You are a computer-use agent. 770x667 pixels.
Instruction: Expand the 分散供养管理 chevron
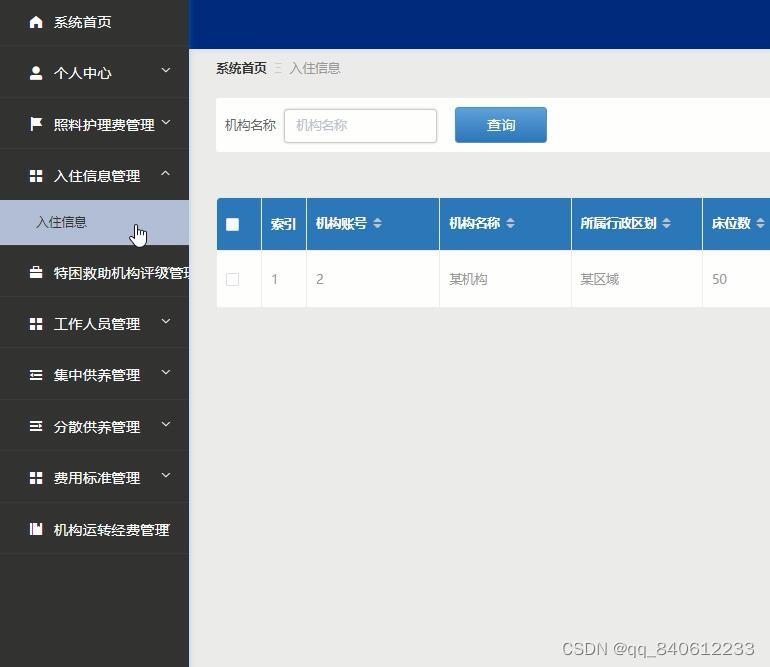click(x=166, y=424)
